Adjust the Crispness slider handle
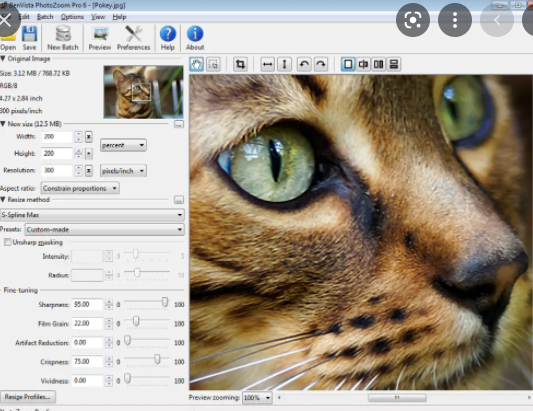 pos(157,359)
